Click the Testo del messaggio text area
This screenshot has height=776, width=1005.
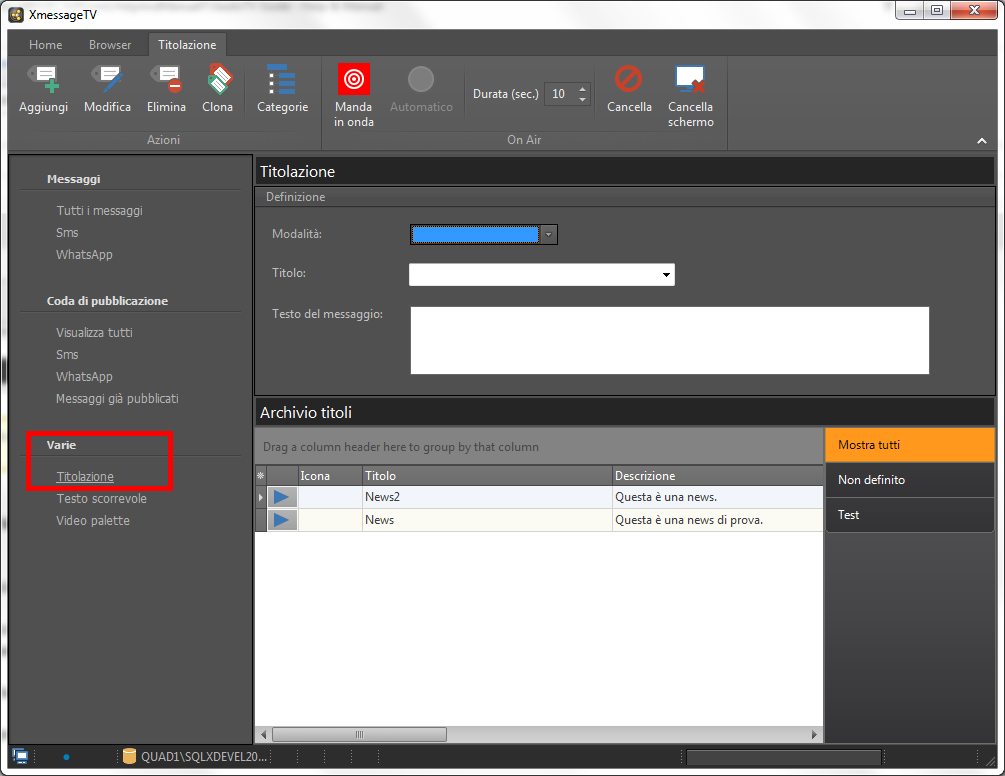click(x=670, y=340)
